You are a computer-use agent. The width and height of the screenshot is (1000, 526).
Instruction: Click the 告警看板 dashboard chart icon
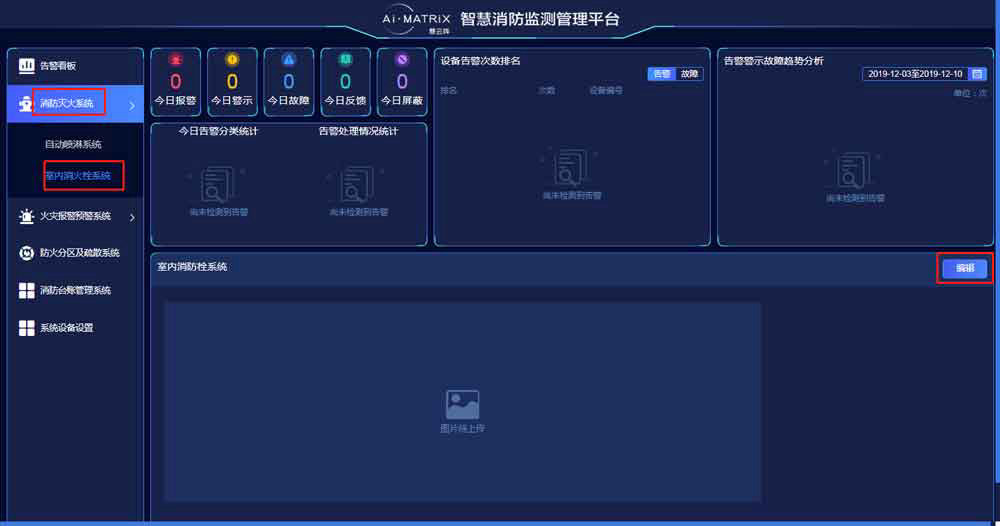pyautogui.click(x=26, y=66)
